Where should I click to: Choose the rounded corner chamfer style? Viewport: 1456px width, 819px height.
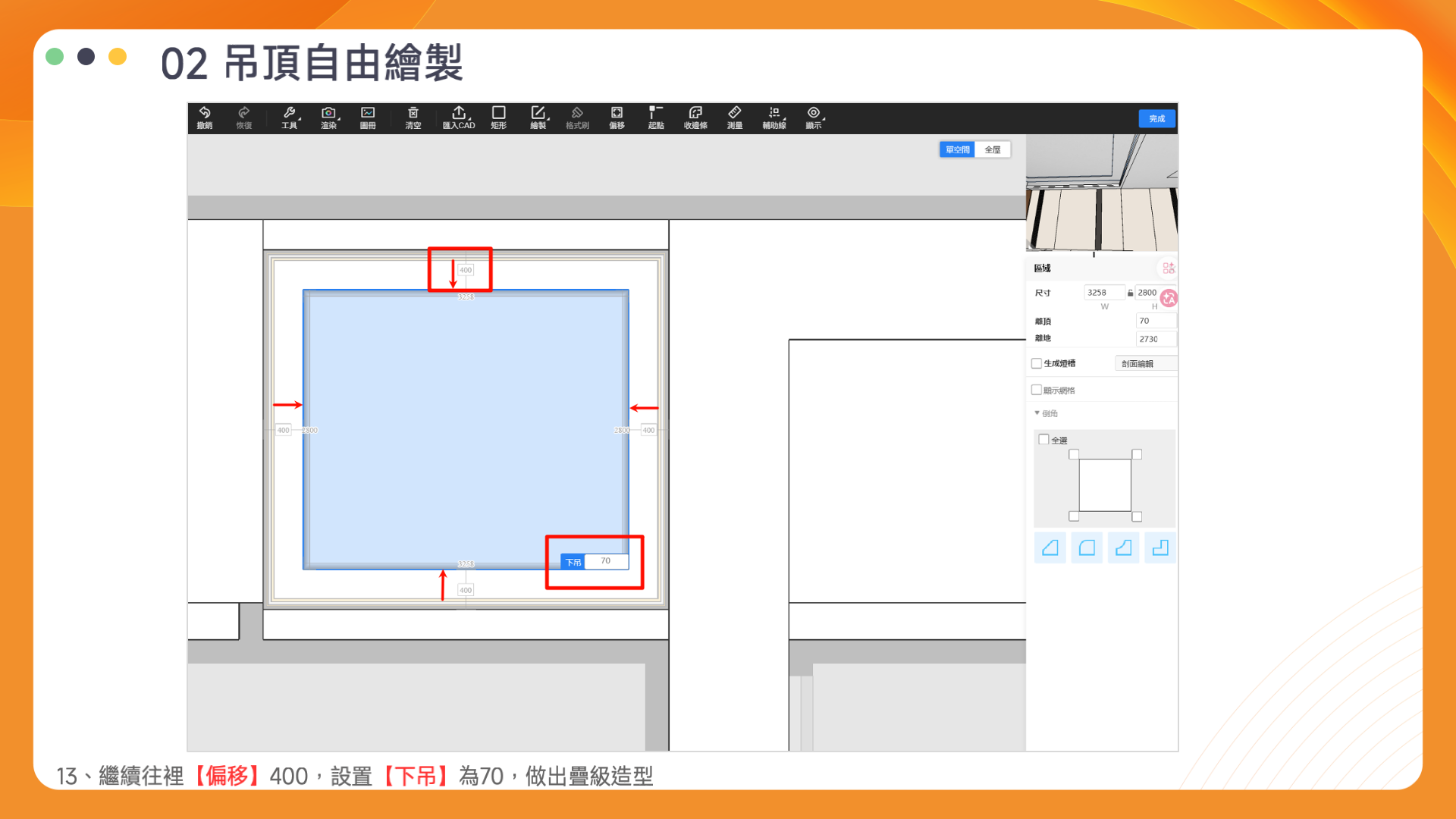[x=1087, y=548]
